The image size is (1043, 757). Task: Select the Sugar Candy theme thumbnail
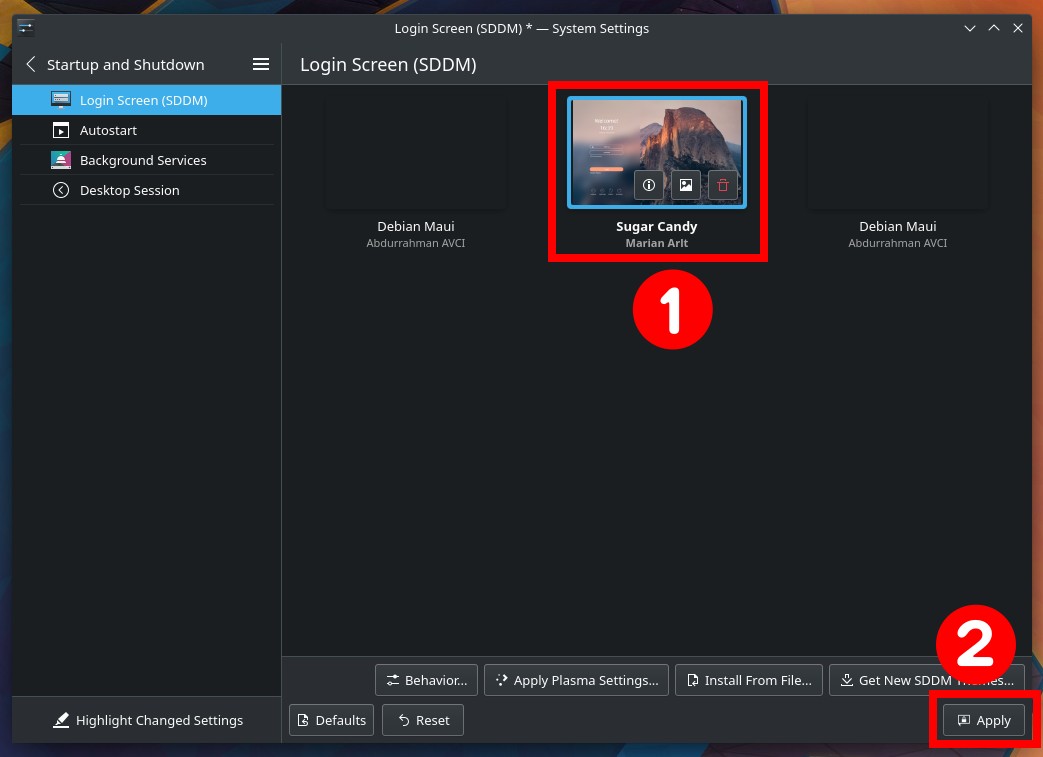(x=657, y=152)
